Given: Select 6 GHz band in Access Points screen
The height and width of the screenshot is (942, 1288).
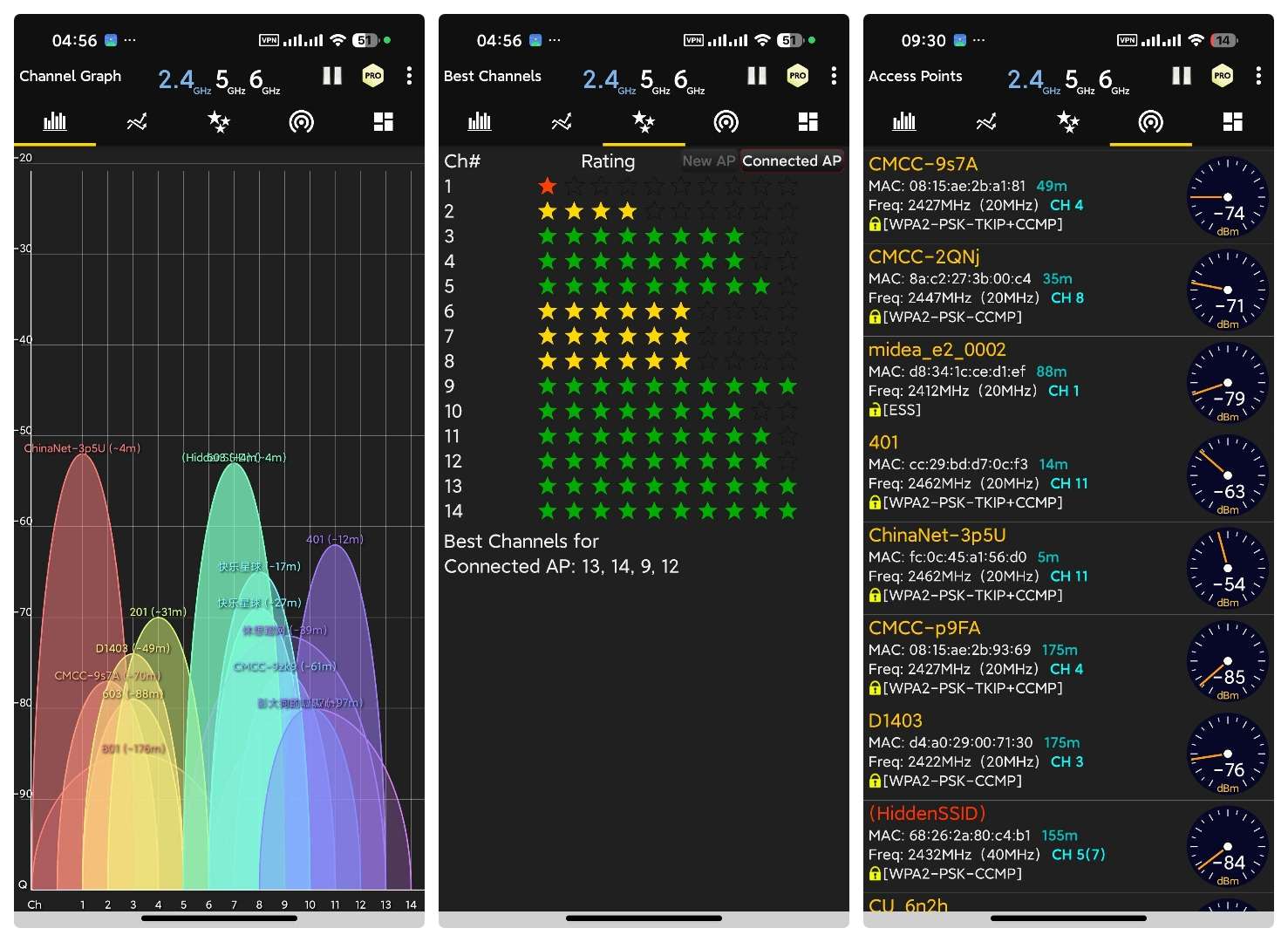Looking at the screenshot, I should point(1114,80).
